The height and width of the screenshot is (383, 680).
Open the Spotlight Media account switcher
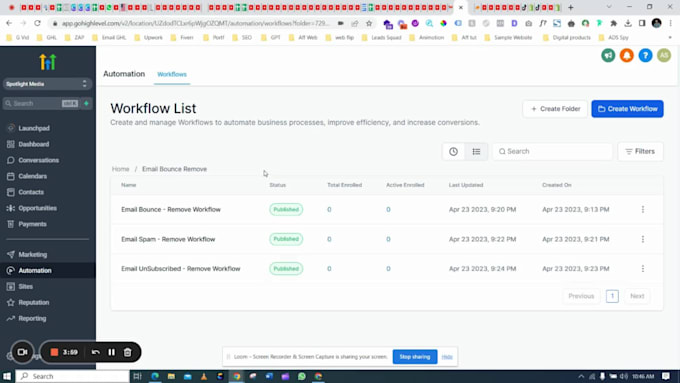[x=47, y=84]
